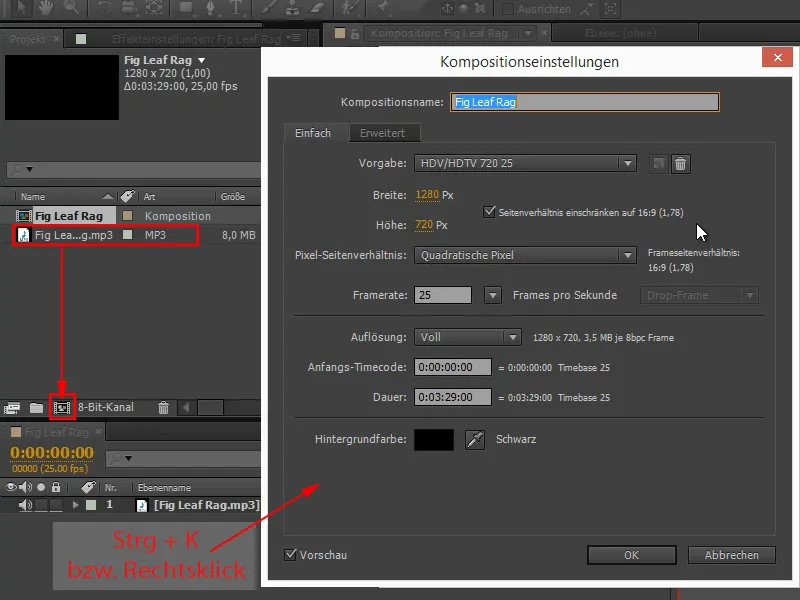Viewport: 800px width, 600px height.
Task: Click the Breite value 1280
Action: point(427,194)
